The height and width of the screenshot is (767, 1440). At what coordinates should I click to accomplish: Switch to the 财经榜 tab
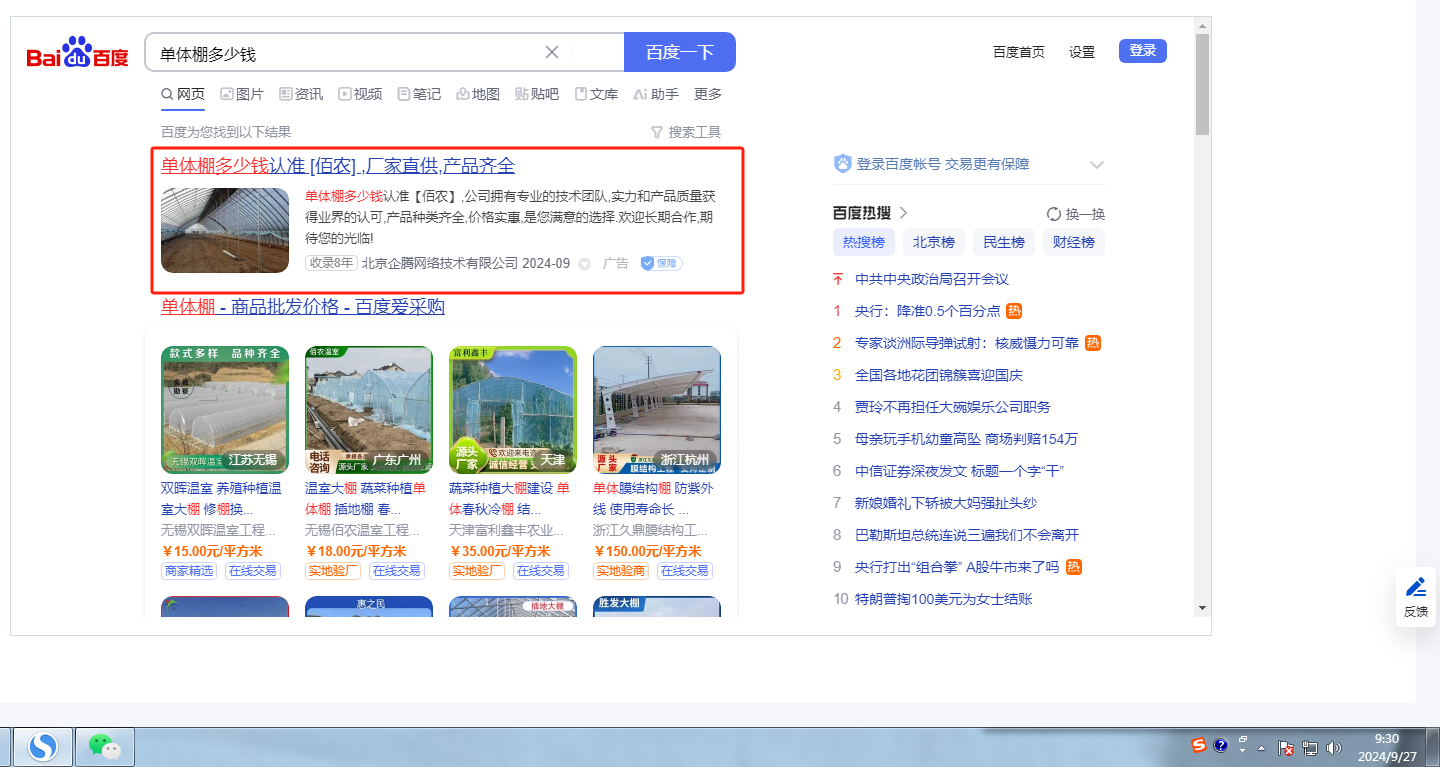point(1074,242)
